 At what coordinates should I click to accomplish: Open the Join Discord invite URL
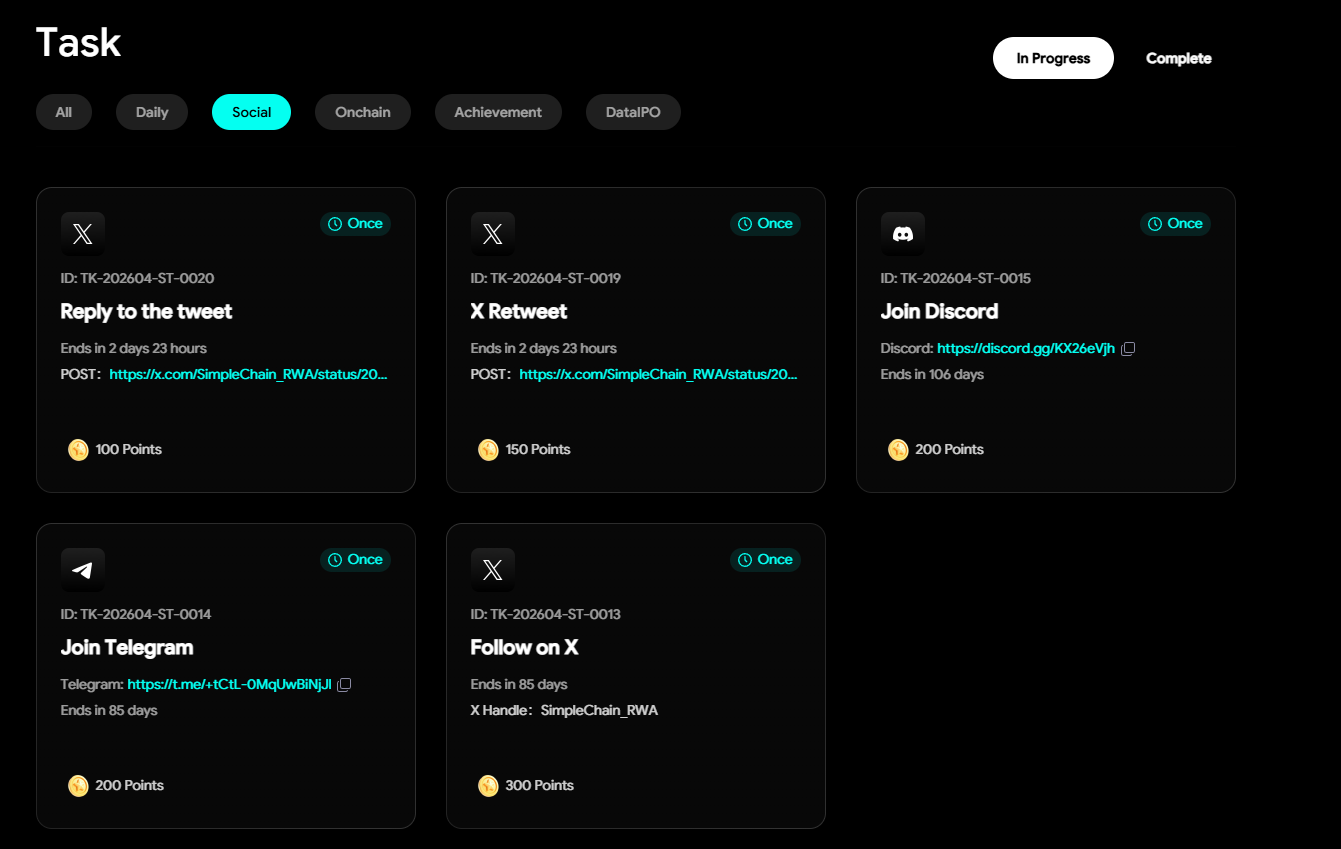[1025, 348]
